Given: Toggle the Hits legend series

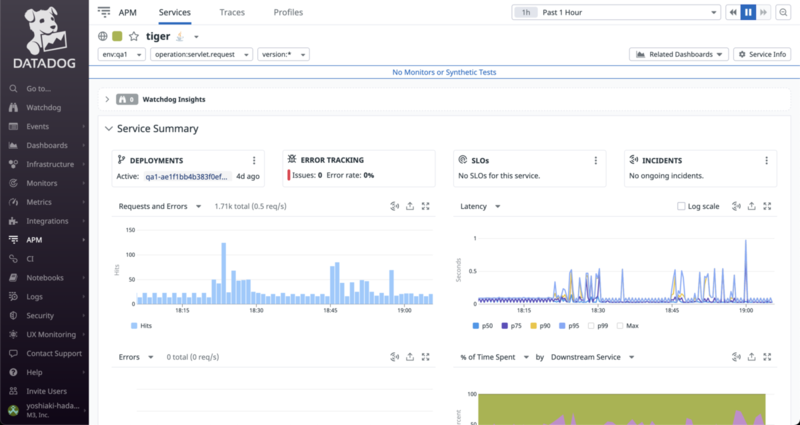Looking at the screenshot, I should [141, 326].
